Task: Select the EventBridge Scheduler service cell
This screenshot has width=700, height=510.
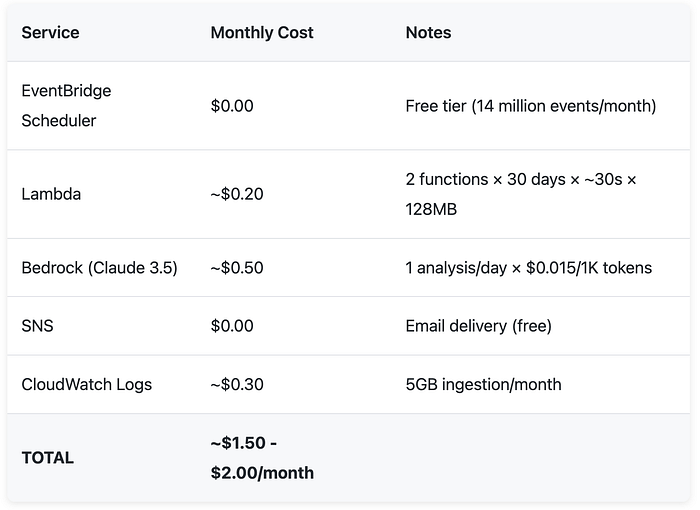Action: 67,106
